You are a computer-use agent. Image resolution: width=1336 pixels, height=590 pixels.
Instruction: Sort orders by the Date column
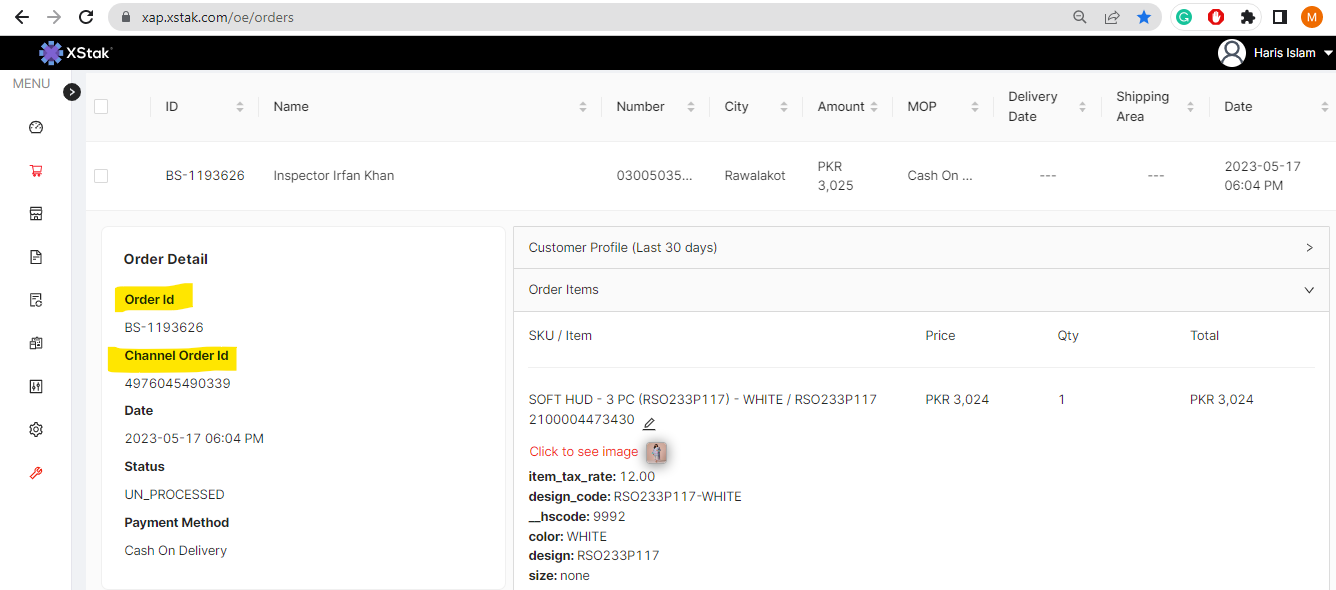tap(1324, 107)
